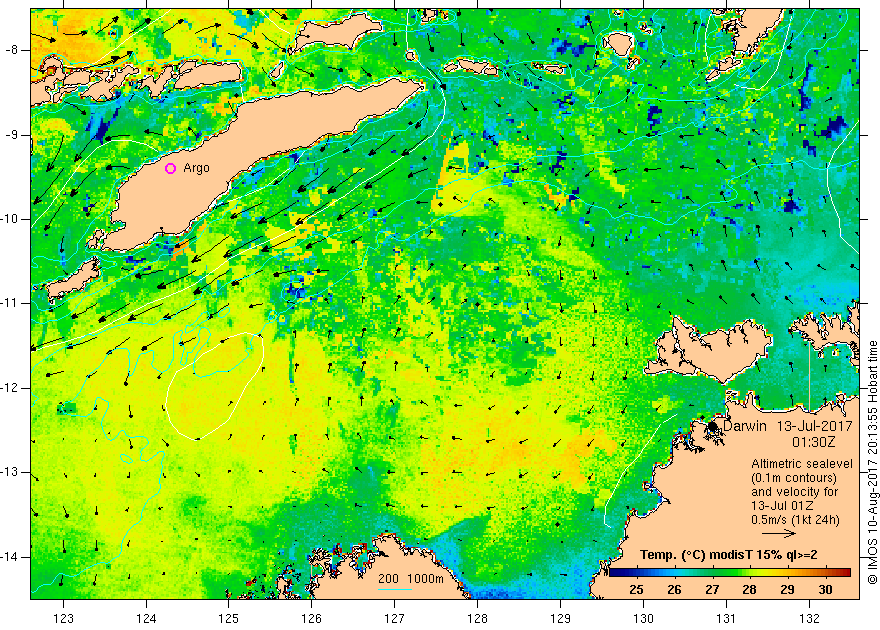The width and height of the screenshot is (880, 630).
Task: Click the Argo label text
Action: tap(196, 168)
